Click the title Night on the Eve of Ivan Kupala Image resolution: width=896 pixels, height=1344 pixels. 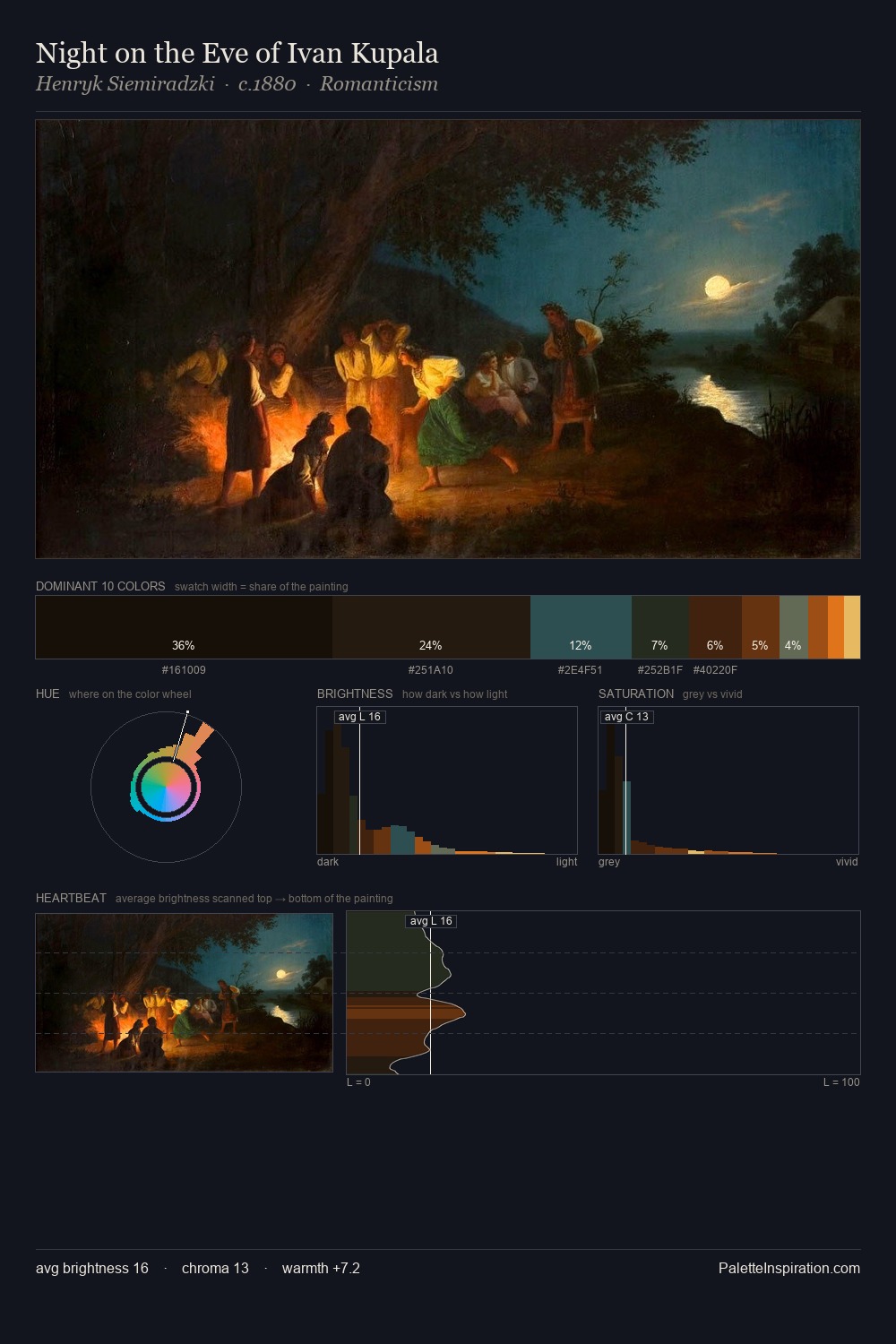237,54
